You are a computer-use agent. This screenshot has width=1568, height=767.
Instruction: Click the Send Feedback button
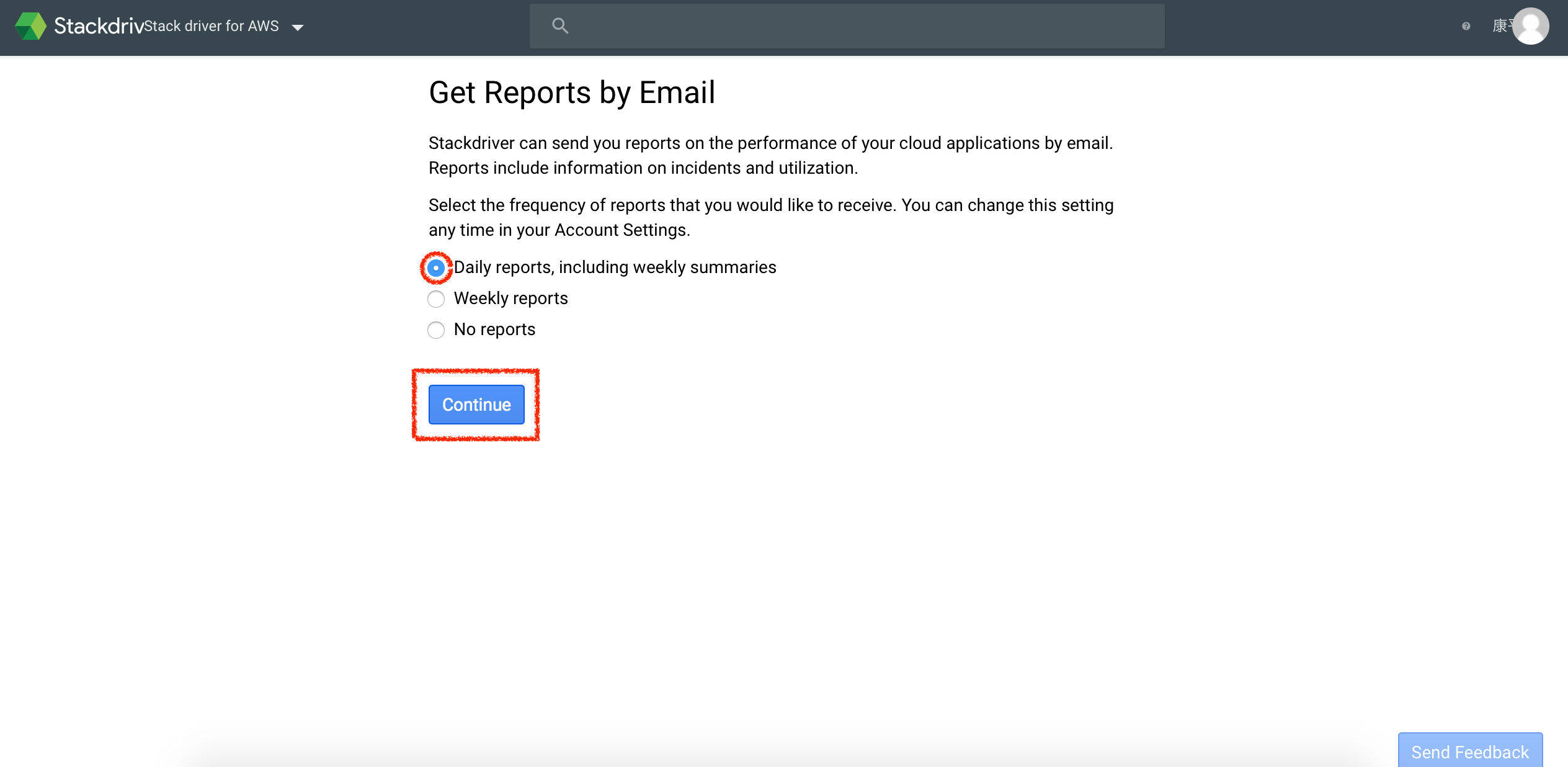click(1469, 751)
